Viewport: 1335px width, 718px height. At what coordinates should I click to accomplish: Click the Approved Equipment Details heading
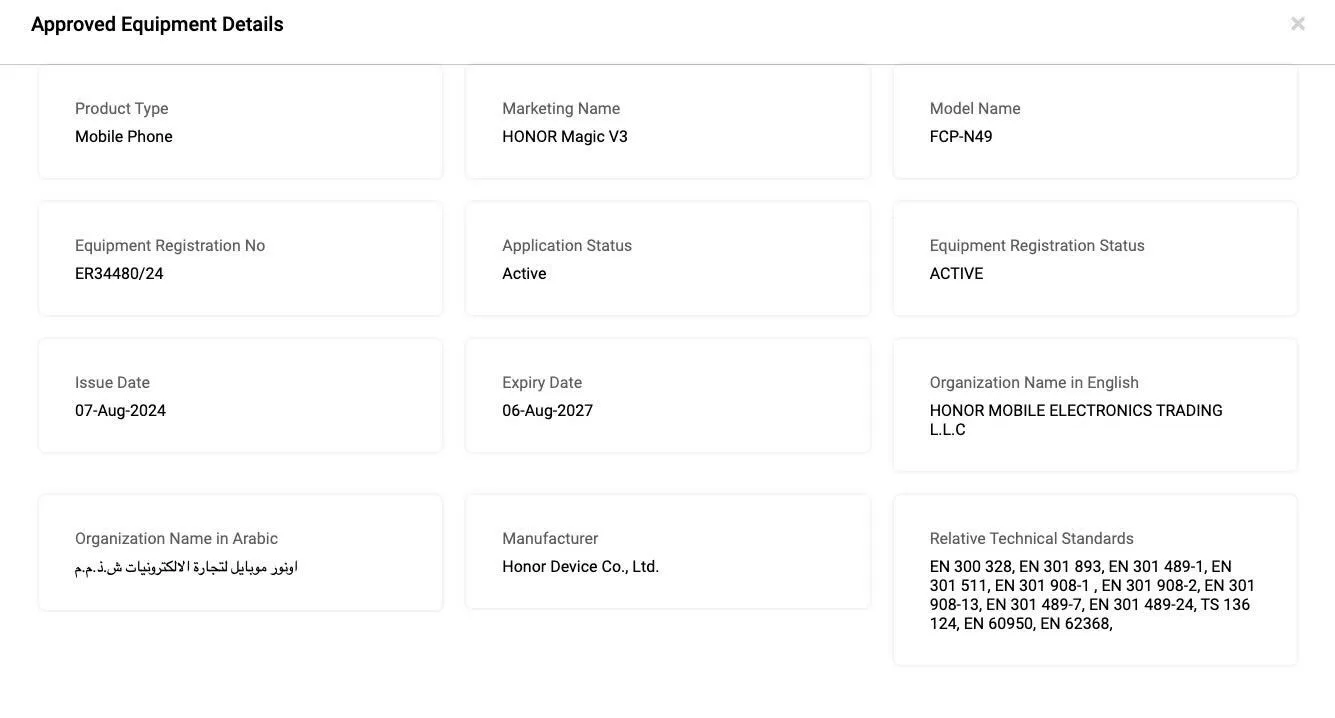pos(157,24)
